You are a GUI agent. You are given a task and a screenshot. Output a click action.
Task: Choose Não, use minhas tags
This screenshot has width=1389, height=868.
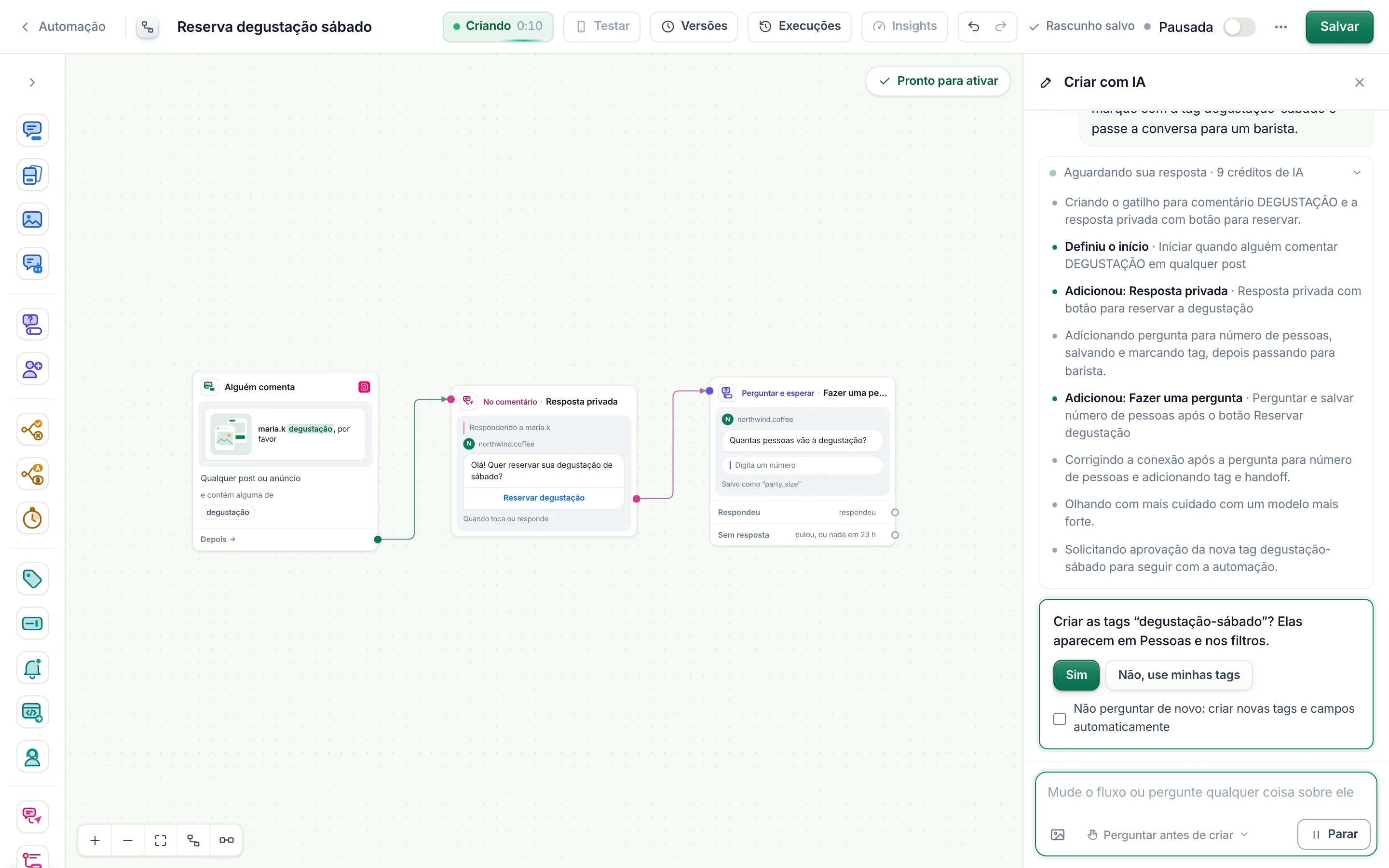[x=1178, y=675]
